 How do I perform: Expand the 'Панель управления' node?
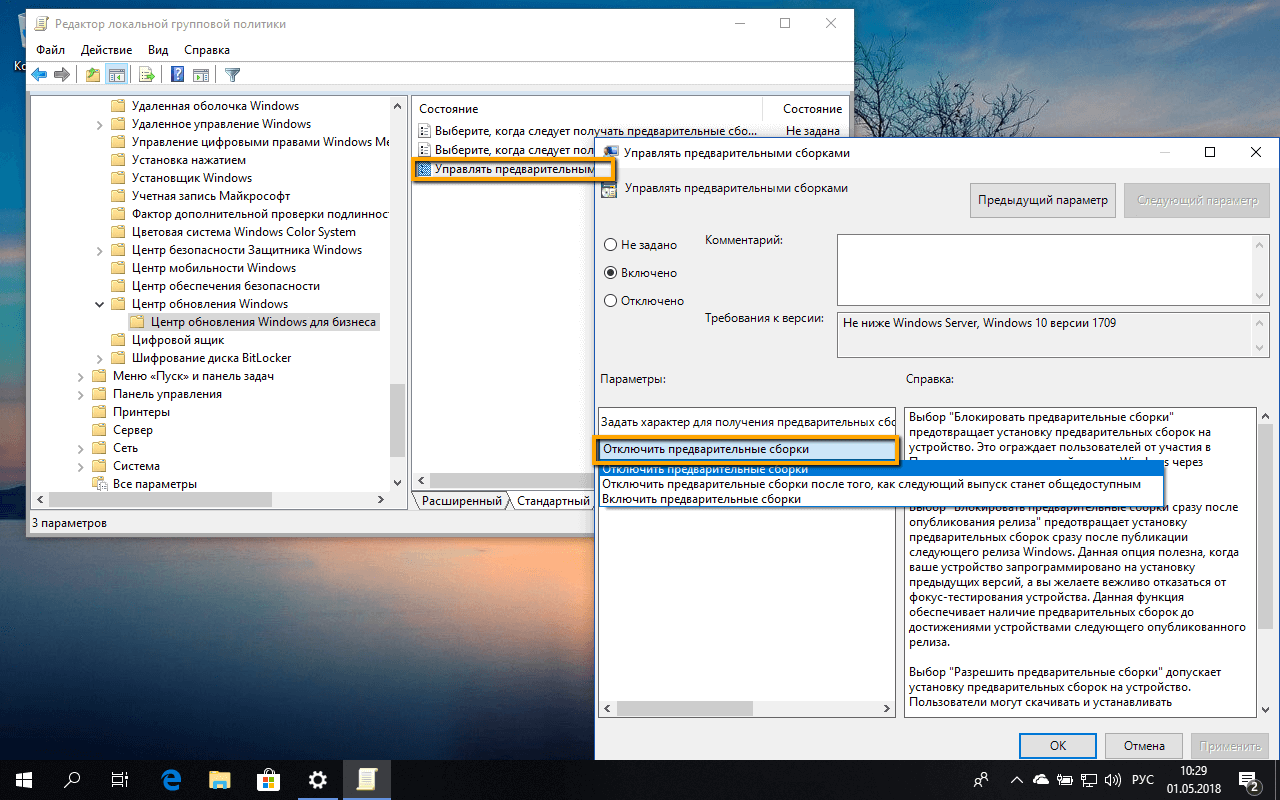pyautogui.click(x=81, y=394)
